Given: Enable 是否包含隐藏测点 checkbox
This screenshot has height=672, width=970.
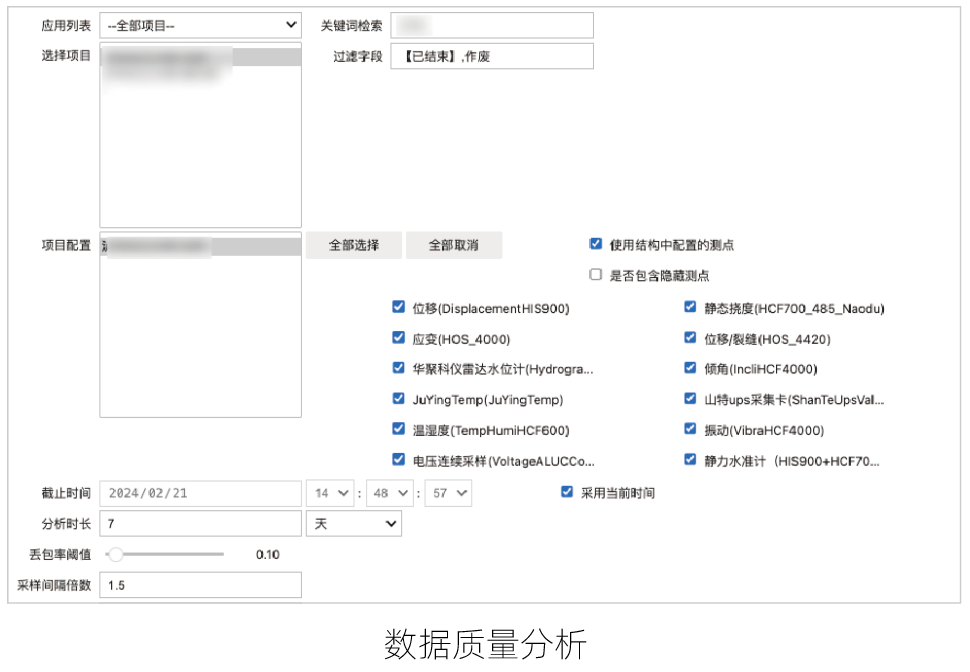Looking at the screenshot, I should (596, 275).
